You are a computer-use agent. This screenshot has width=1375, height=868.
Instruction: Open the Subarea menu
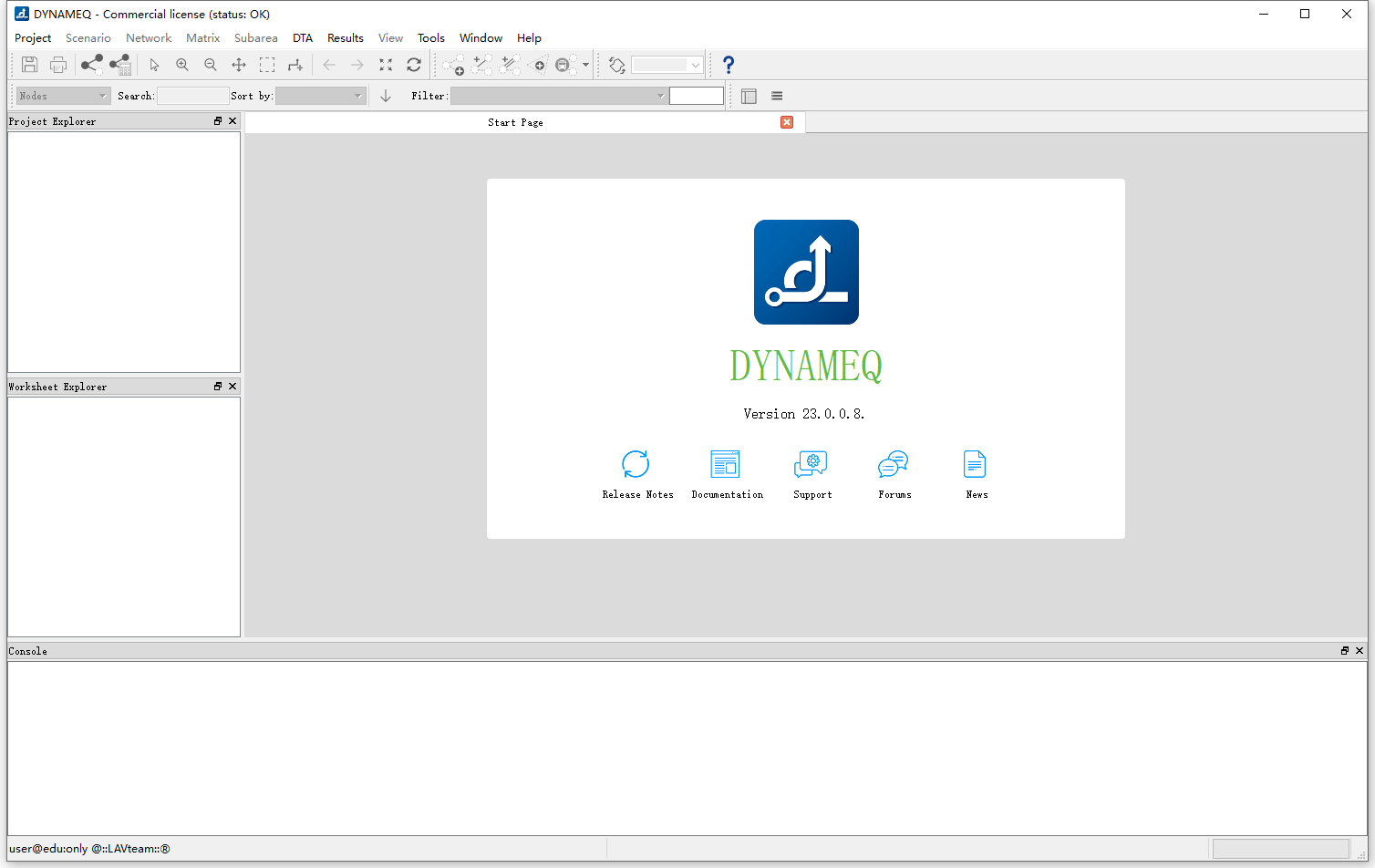click(256, 37)
